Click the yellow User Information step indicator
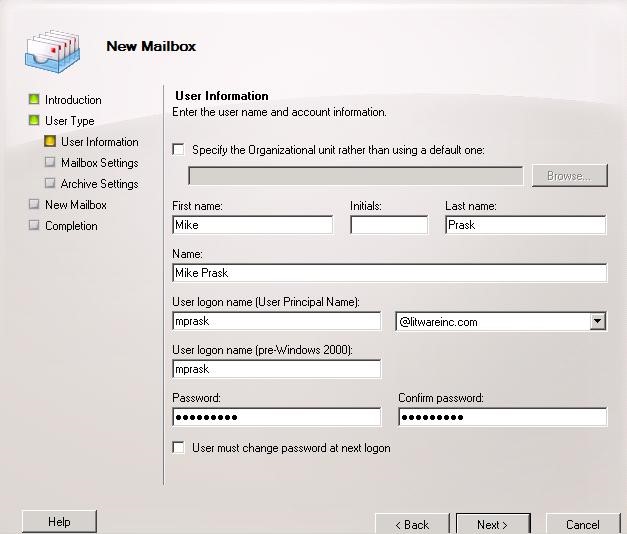Image resolution: width=627 pixels, height=534 pixels. (x=50, y=141)
